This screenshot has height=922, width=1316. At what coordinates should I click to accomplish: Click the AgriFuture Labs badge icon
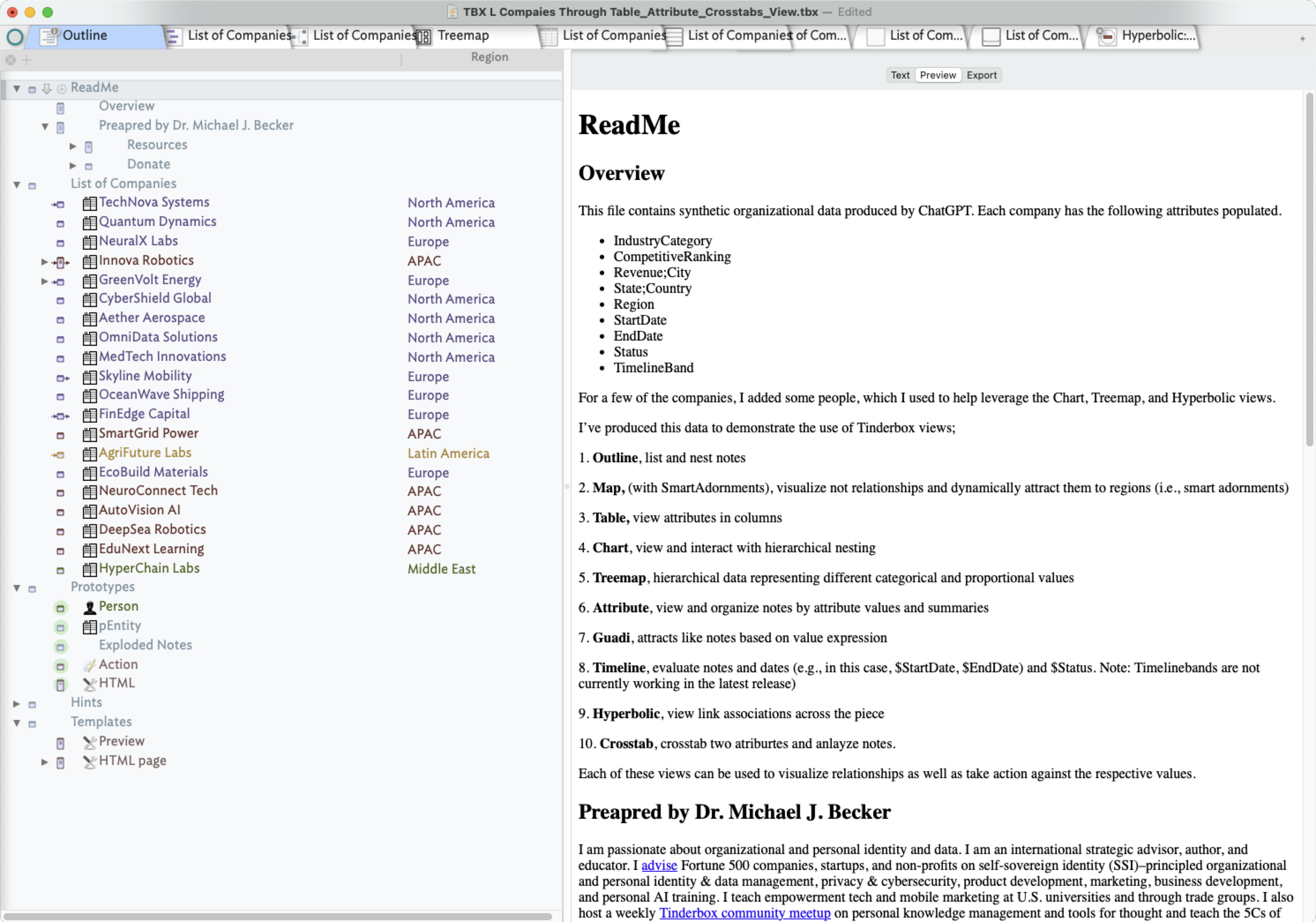pos(90,454)
